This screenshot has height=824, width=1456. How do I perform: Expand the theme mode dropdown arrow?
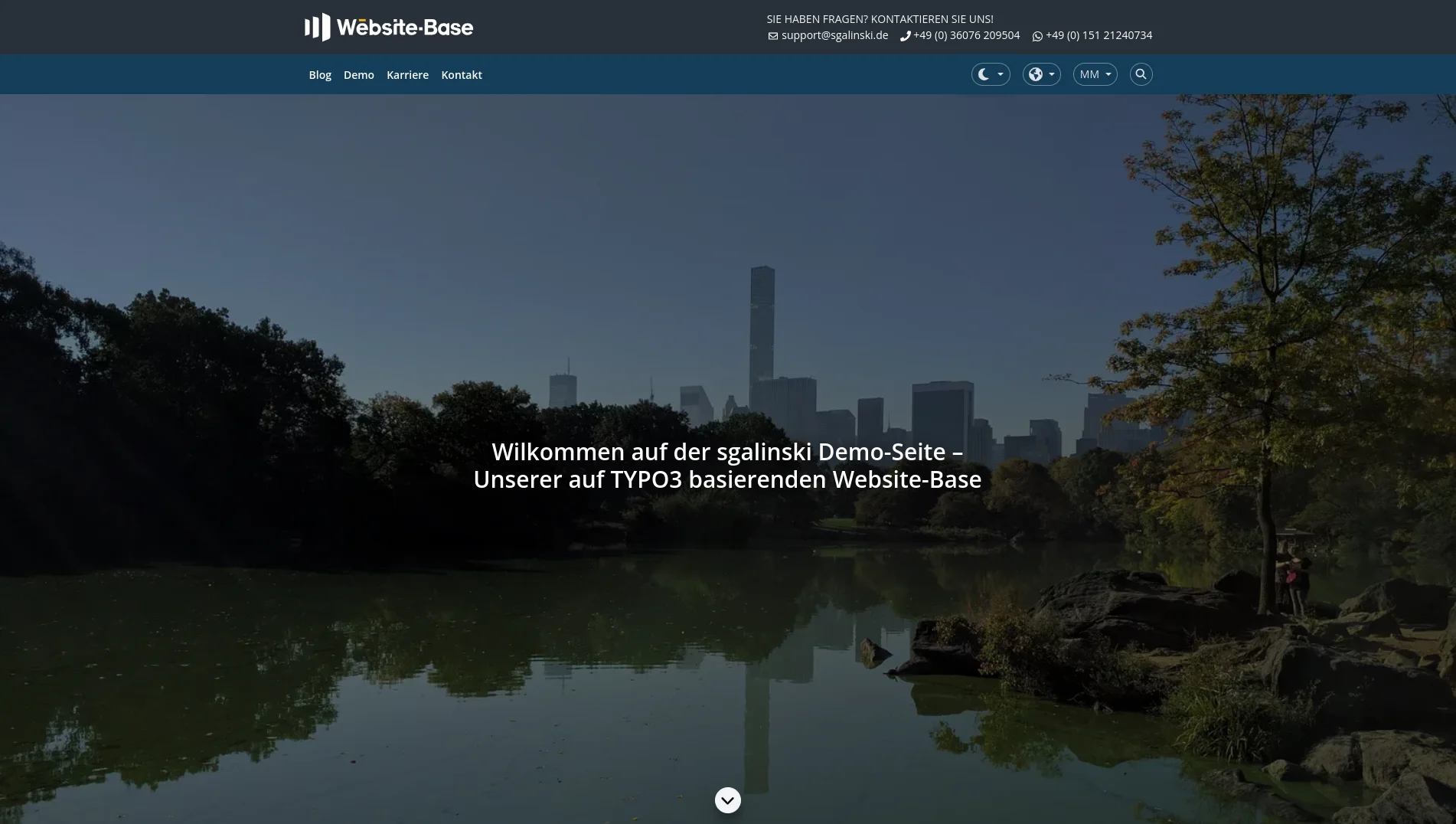pos(1000,74)
